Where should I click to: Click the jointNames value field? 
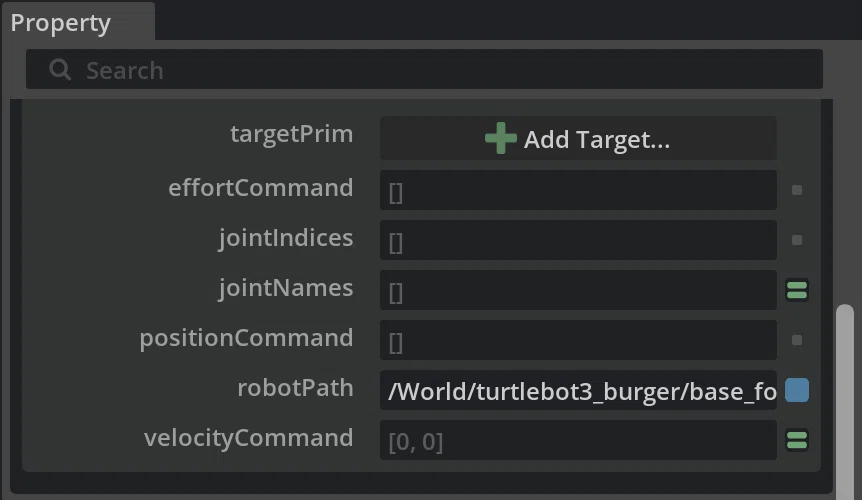point(578,290)
